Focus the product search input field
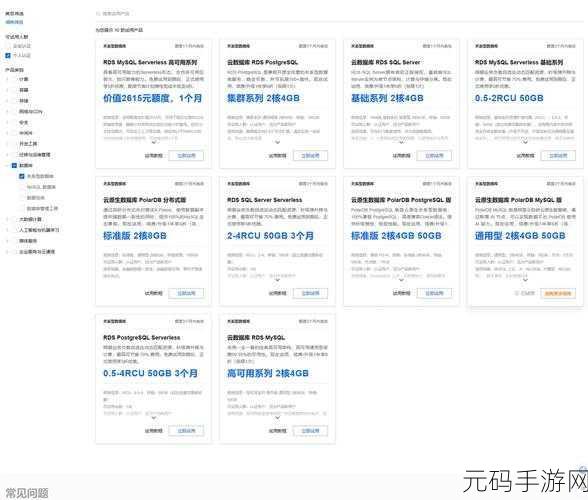This screenshot has width=588, height=500. coord(338,14)
